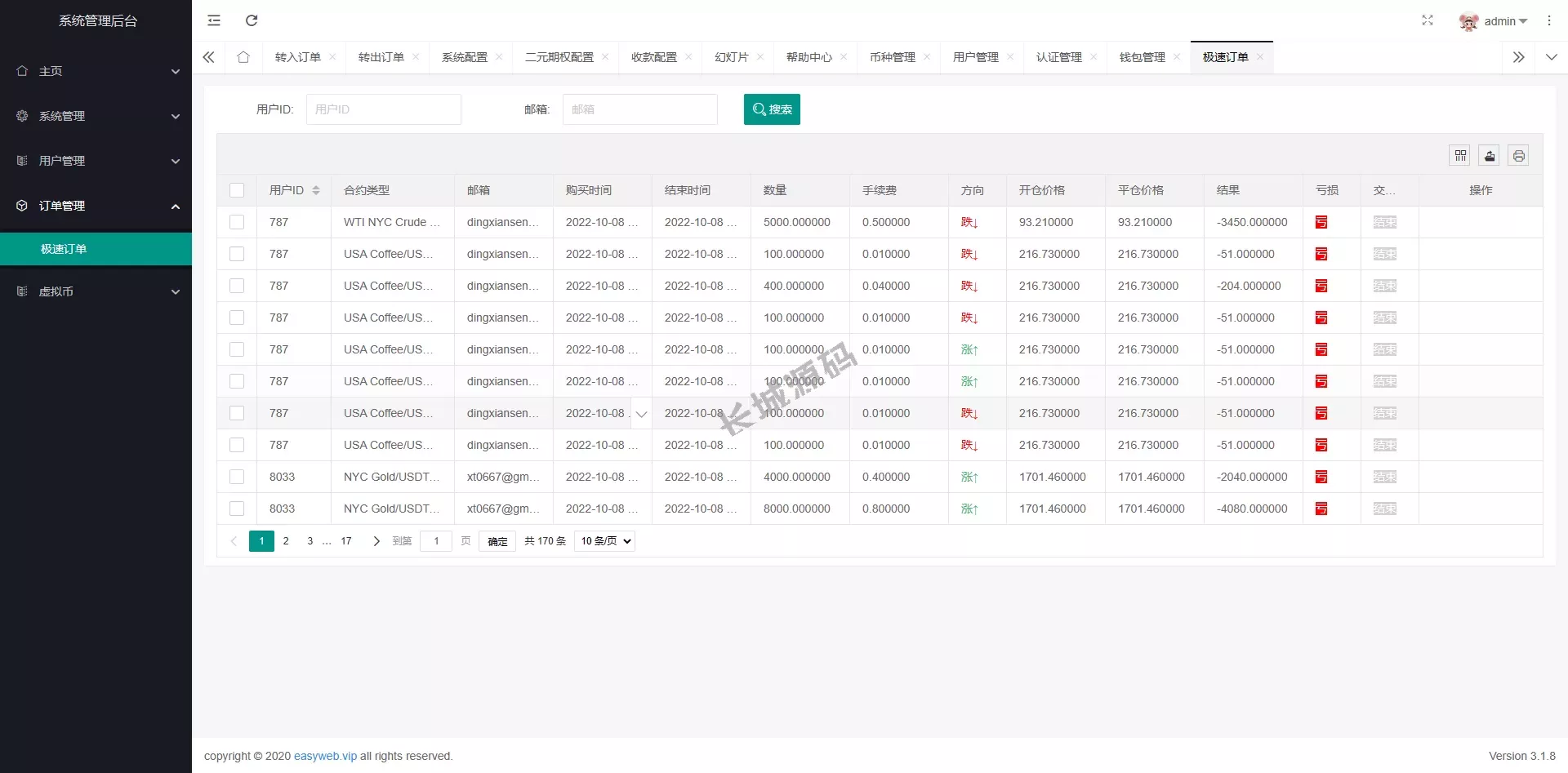
Task: Check the WTI NYC Crude row checkbox
Action: pyautogui.click(x=237, y=222)
